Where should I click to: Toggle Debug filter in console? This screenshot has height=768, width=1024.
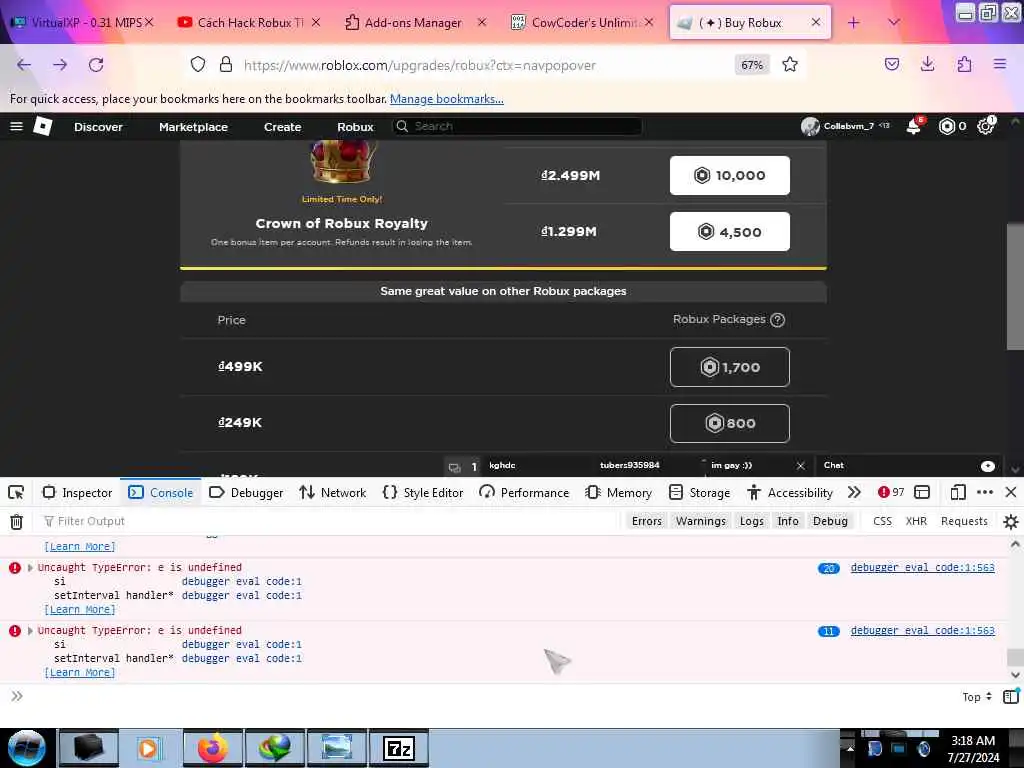830,521
